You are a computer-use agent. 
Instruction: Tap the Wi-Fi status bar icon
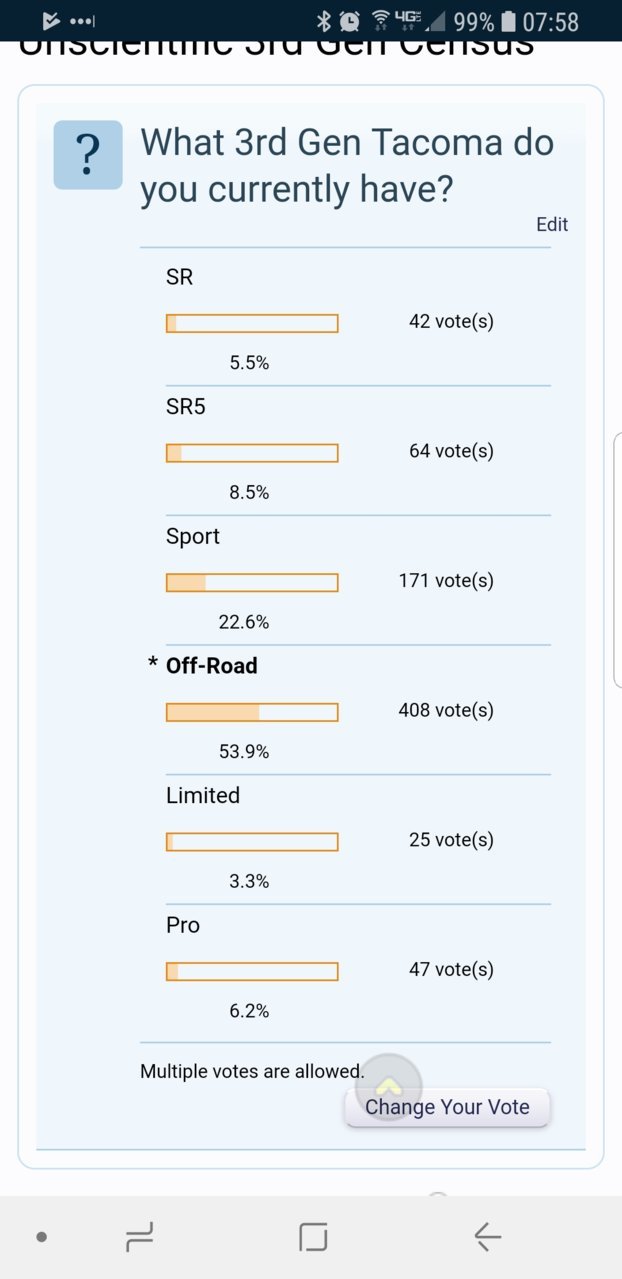pyautogui.click(x=380, y=21)
